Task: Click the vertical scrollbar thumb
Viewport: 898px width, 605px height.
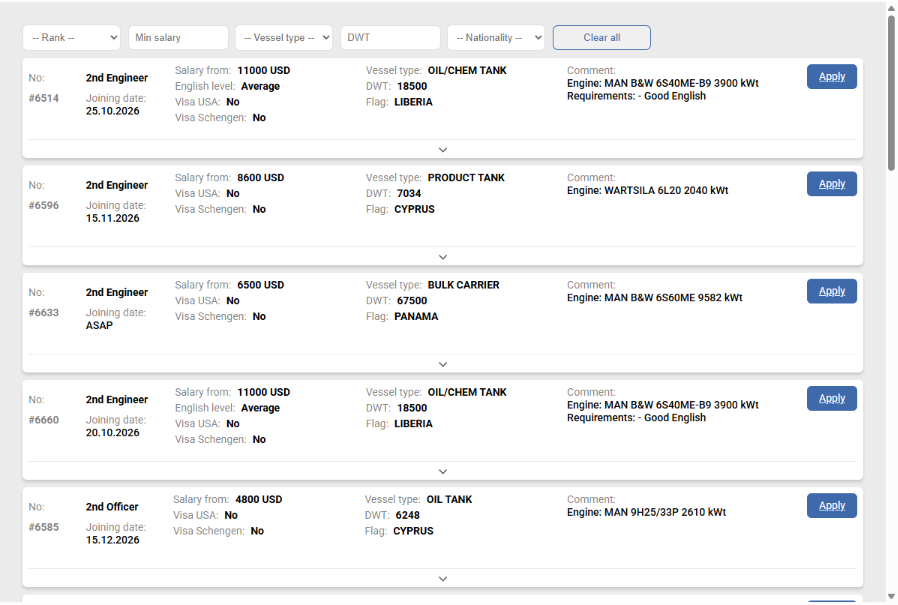Action: point(891,93)
